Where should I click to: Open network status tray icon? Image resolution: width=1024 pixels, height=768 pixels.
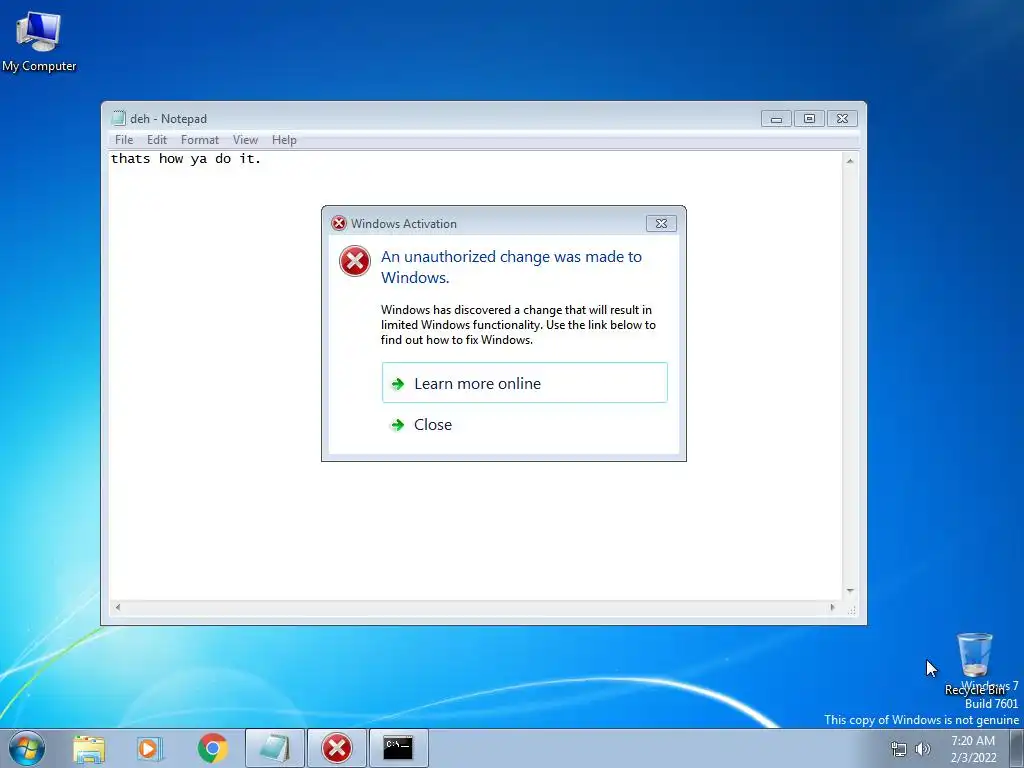(899, 749)
